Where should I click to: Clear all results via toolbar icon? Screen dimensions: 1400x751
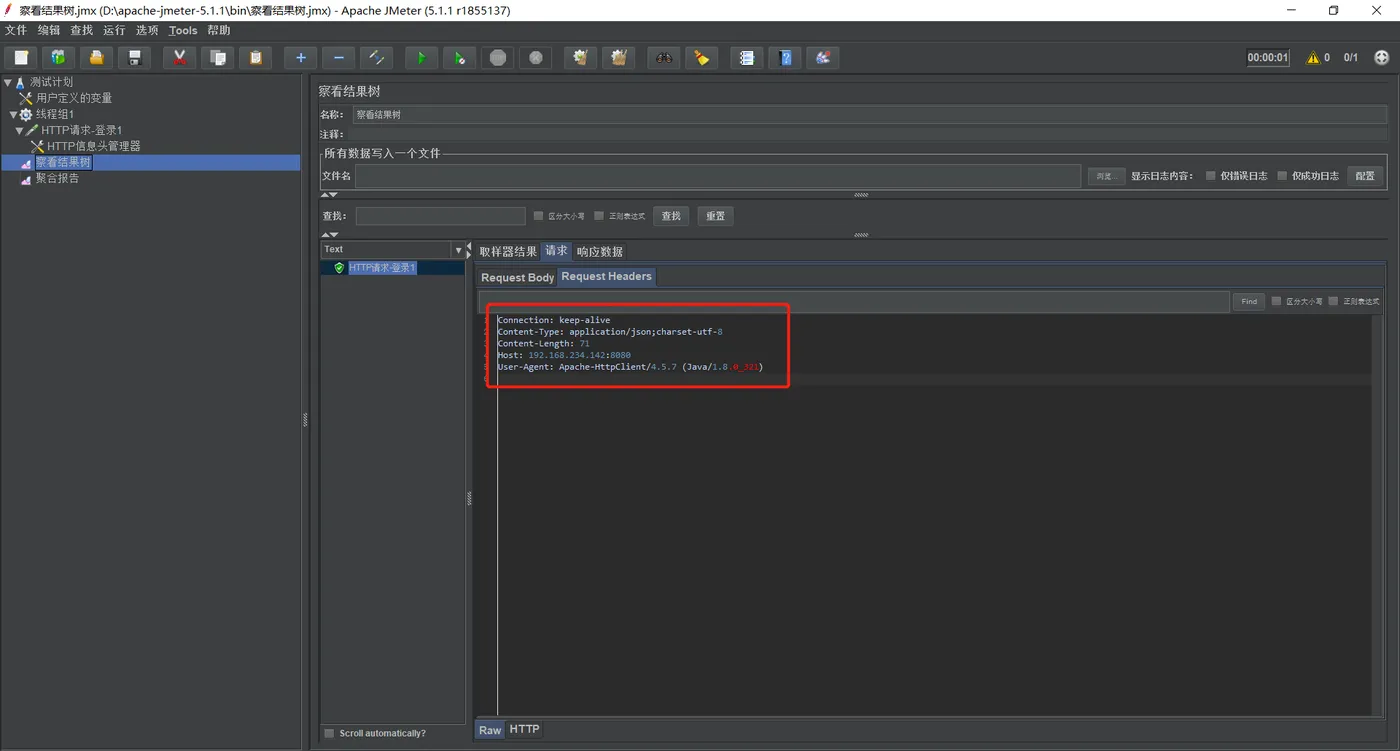coord(618,58)
